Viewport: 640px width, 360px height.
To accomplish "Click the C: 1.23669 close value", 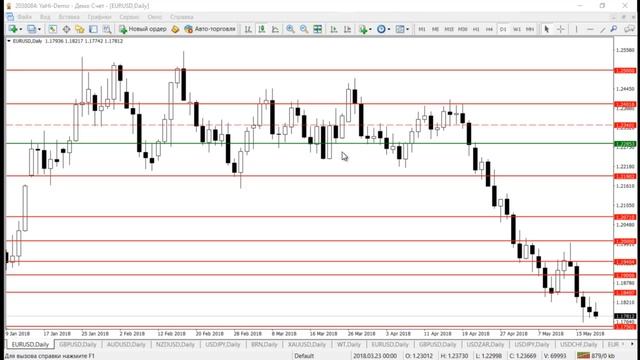I will 523,356.
